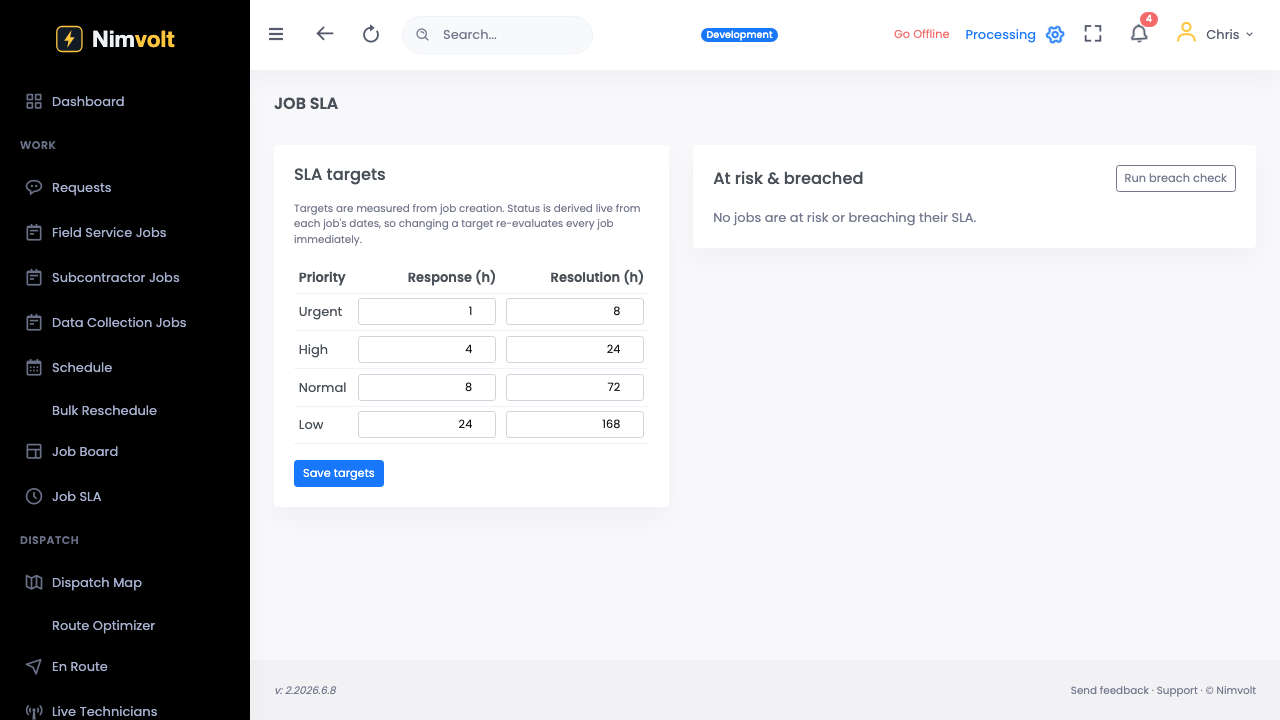Click the Development environment badge
The image size is (1280, 720).
point(739,34)
